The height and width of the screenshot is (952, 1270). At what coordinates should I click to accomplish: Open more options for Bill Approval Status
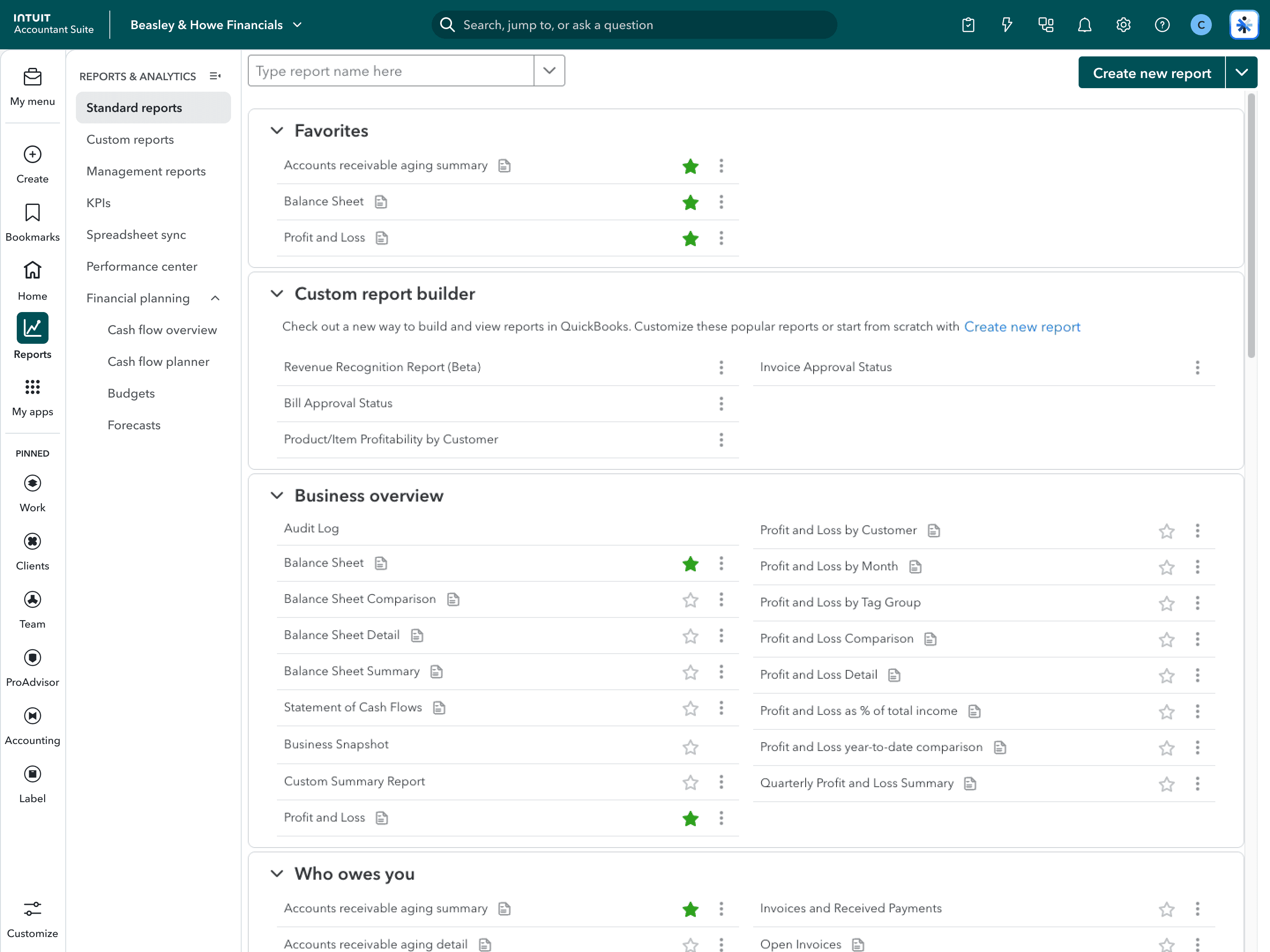pyautogui.click(x=721, y=403)
